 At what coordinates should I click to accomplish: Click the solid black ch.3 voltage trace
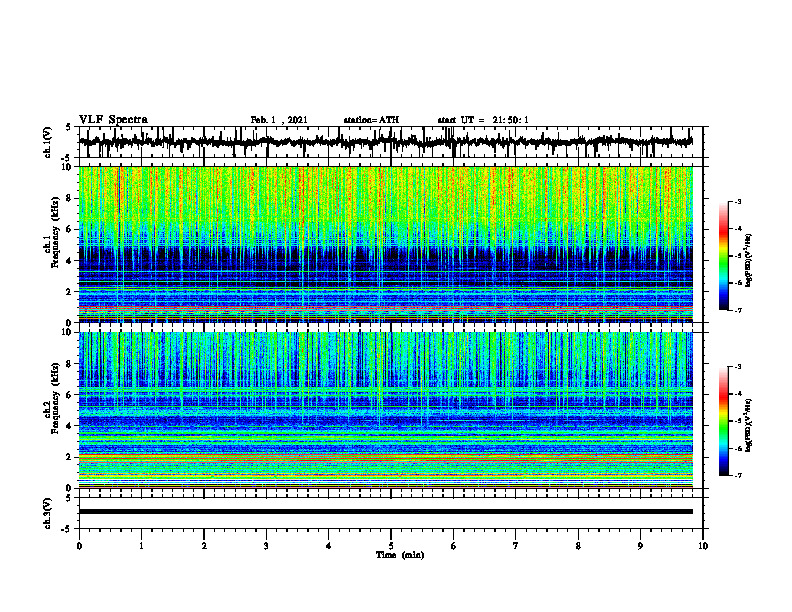click(385, 512)
